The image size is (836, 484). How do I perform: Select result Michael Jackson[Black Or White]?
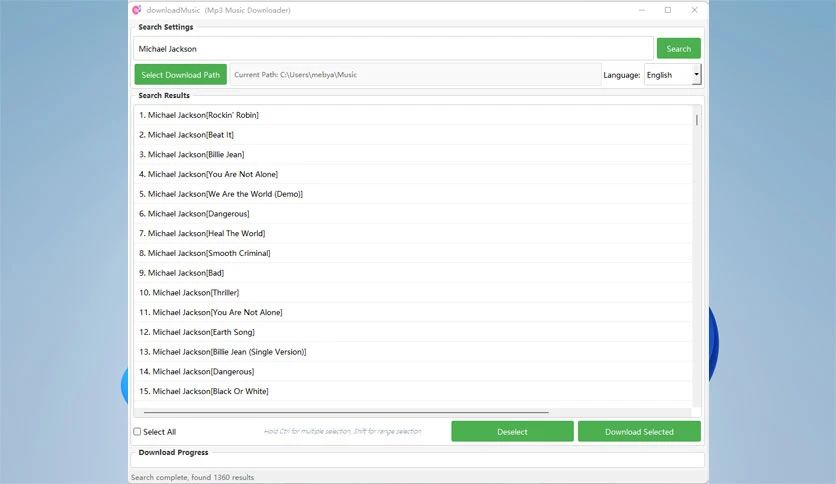413,391
